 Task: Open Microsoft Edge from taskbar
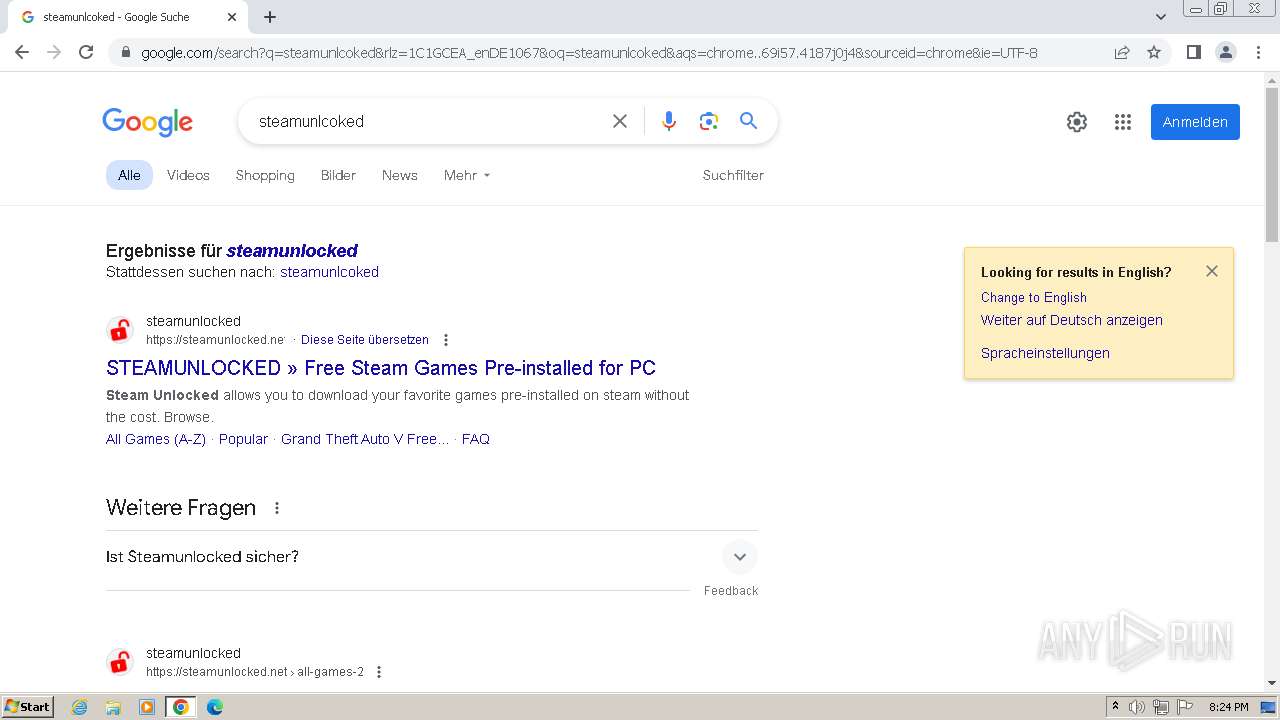pyautogui.click(x=215, y=707)
